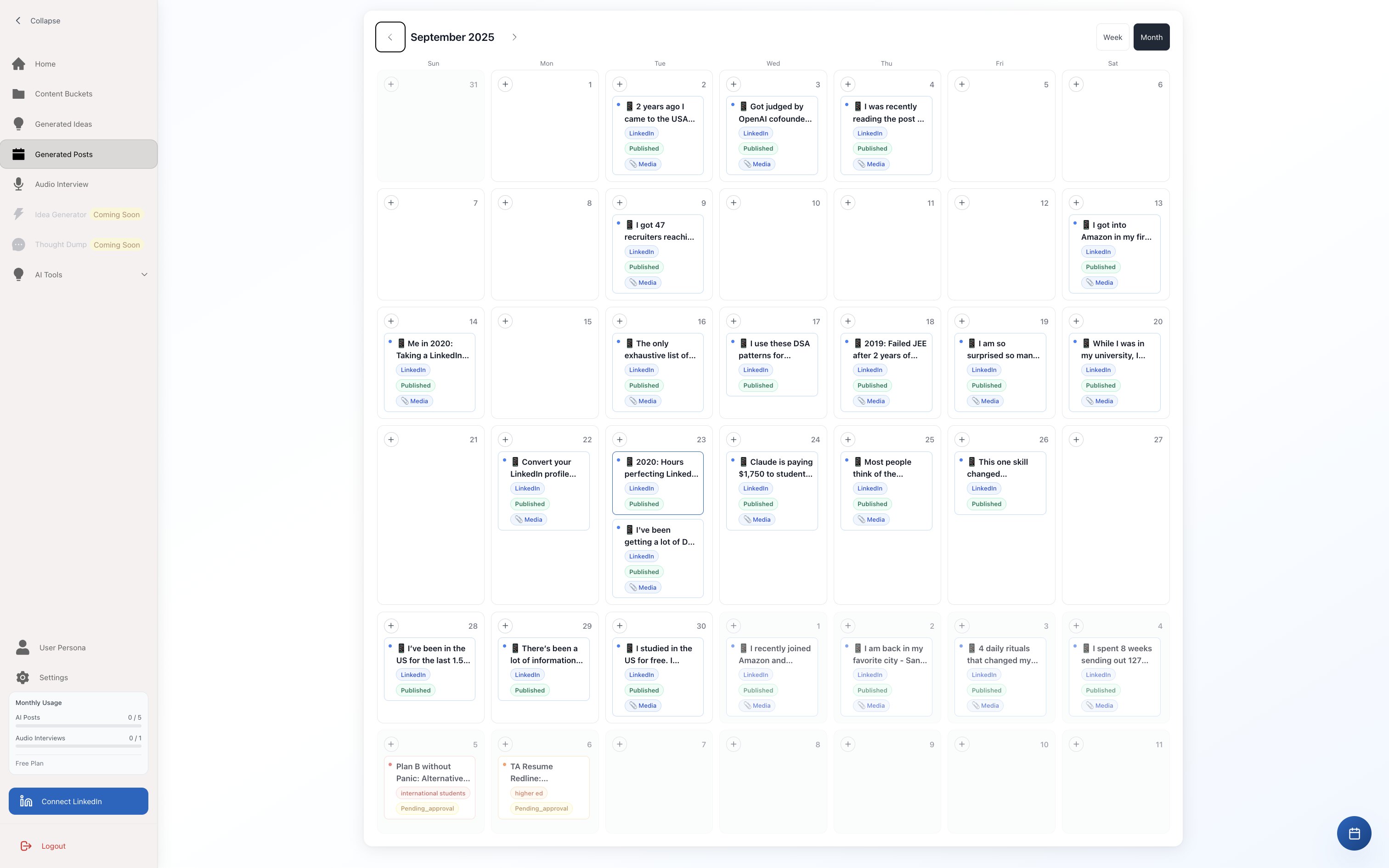
Task: Click plus icon on September 15
Action: click(505, 321)
